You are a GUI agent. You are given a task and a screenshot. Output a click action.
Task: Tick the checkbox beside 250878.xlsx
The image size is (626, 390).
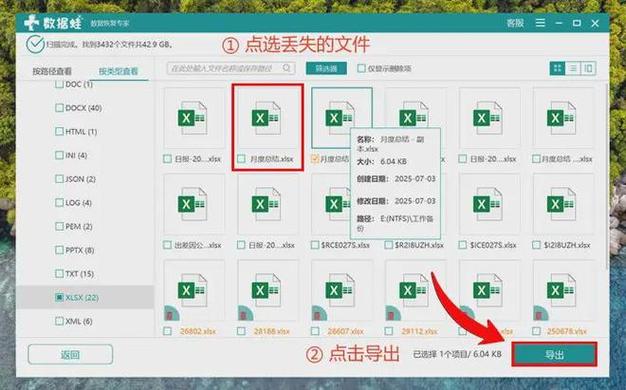click(536, 331)
